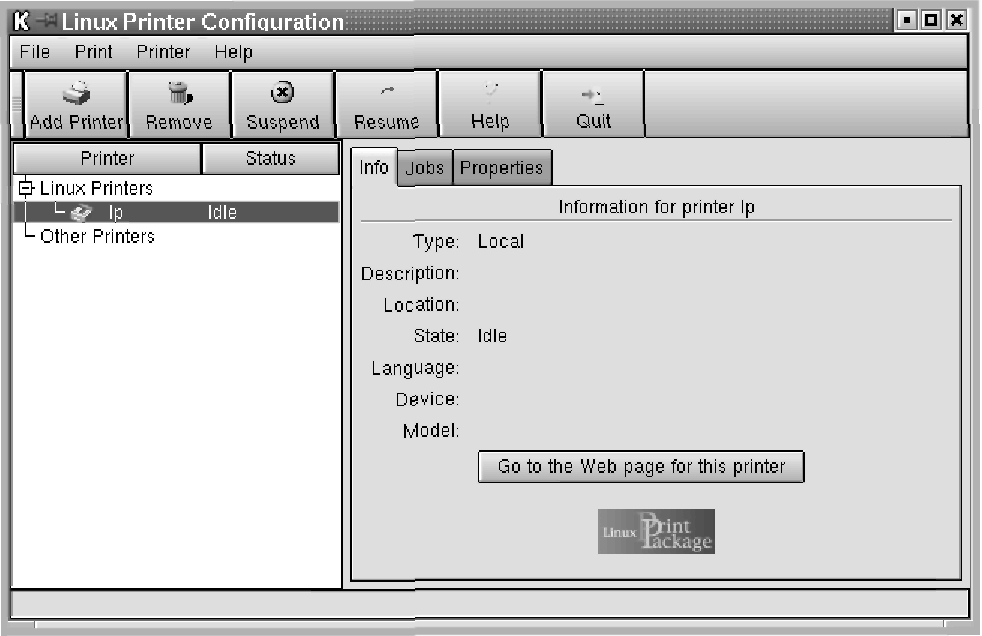Select the lp printer row

pos(175,212)
